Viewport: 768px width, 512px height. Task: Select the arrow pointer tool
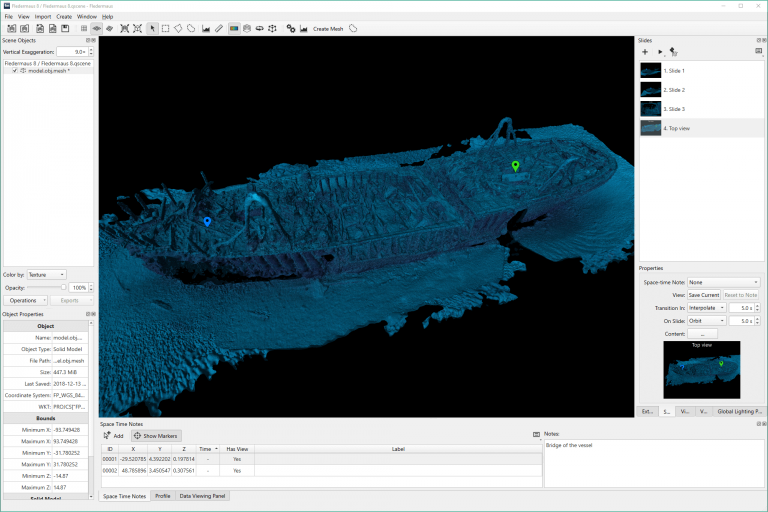(152, 28)
